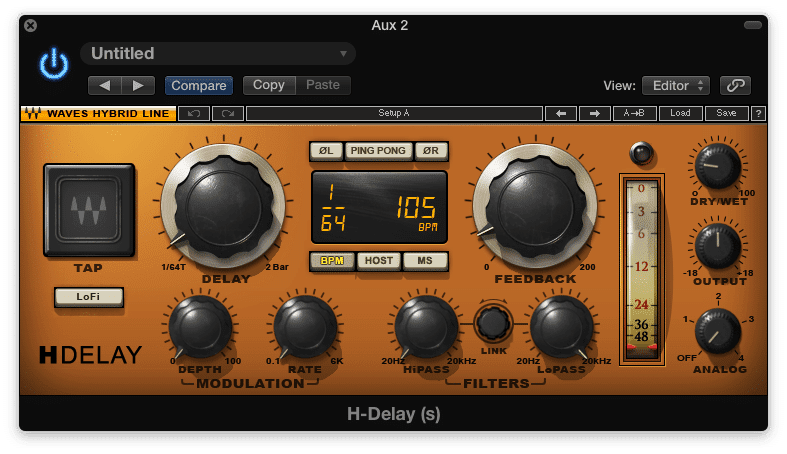Copy setup A to B
This screenshot has height=454, width=787.
point(634,113)
